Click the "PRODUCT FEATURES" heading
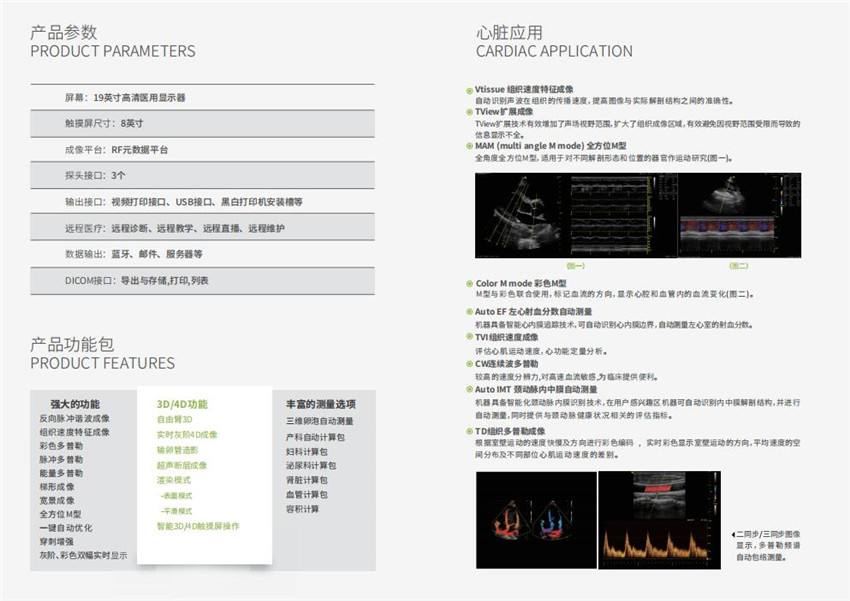The width and height of the screenshot is (850, 601). click(102, 363)
